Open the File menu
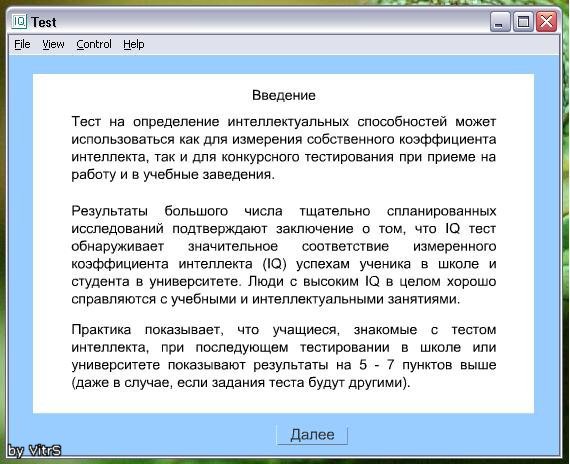This screenshot has width=570, height=464. [x=22, y=44]
